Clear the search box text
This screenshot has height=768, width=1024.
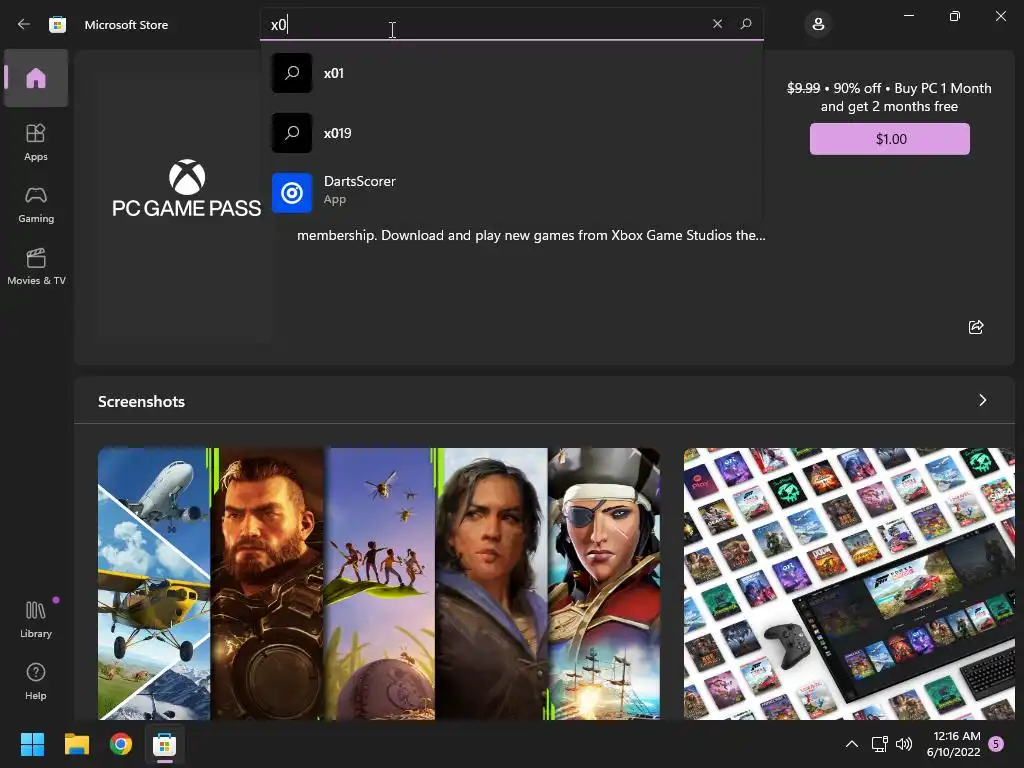[717, 24]
